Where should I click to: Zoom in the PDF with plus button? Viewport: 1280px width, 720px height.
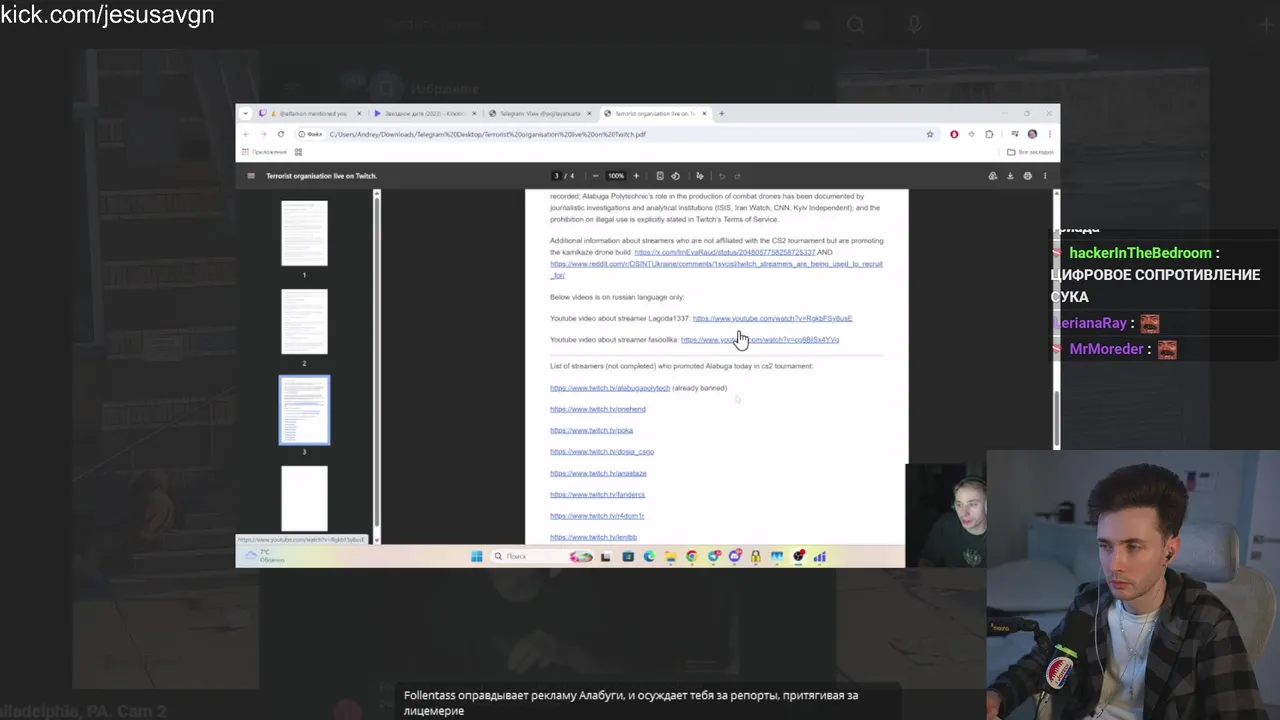(x=637, y=176)
